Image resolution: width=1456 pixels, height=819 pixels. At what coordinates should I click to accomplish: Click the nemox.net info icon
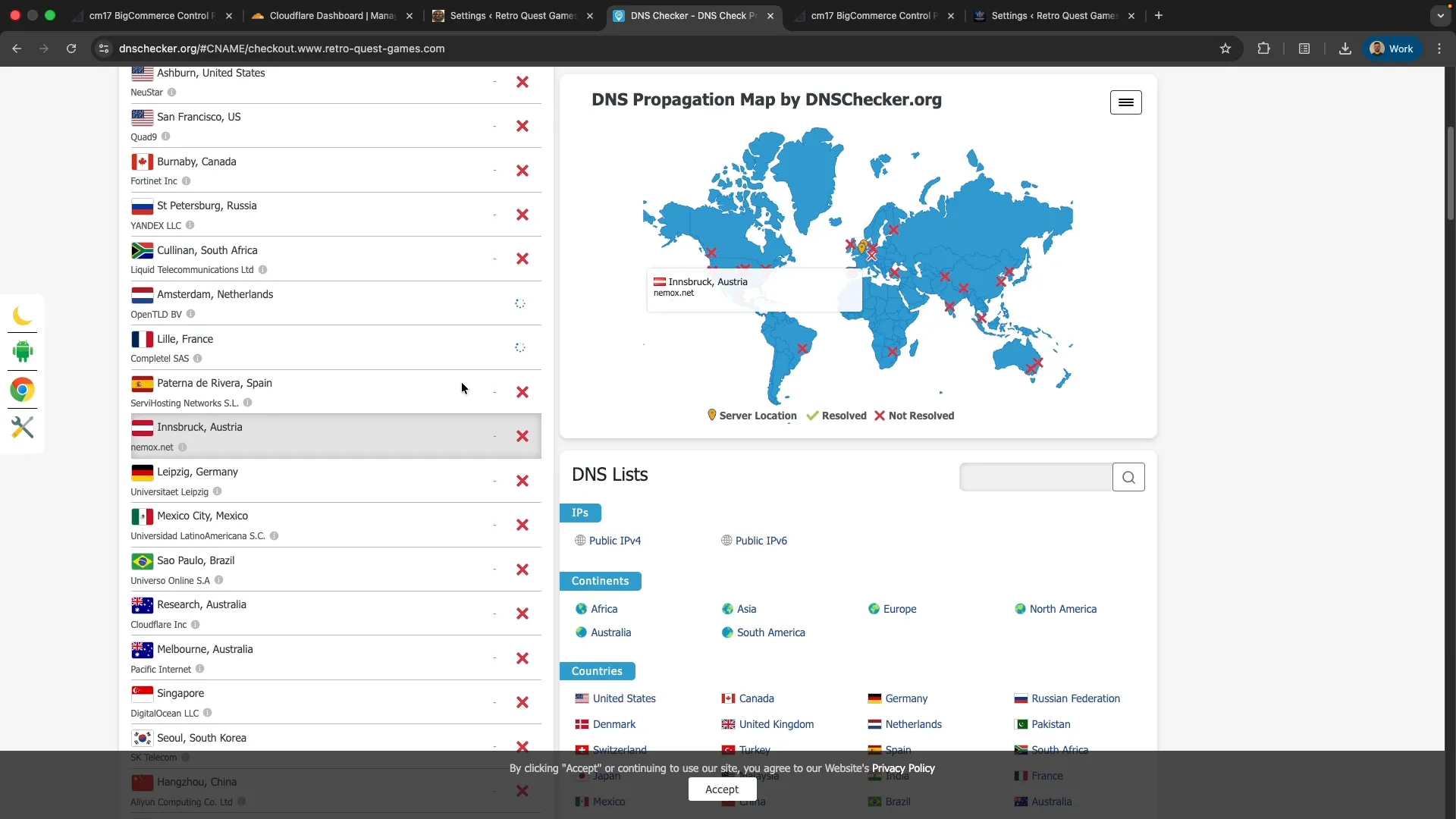[182, 447]
